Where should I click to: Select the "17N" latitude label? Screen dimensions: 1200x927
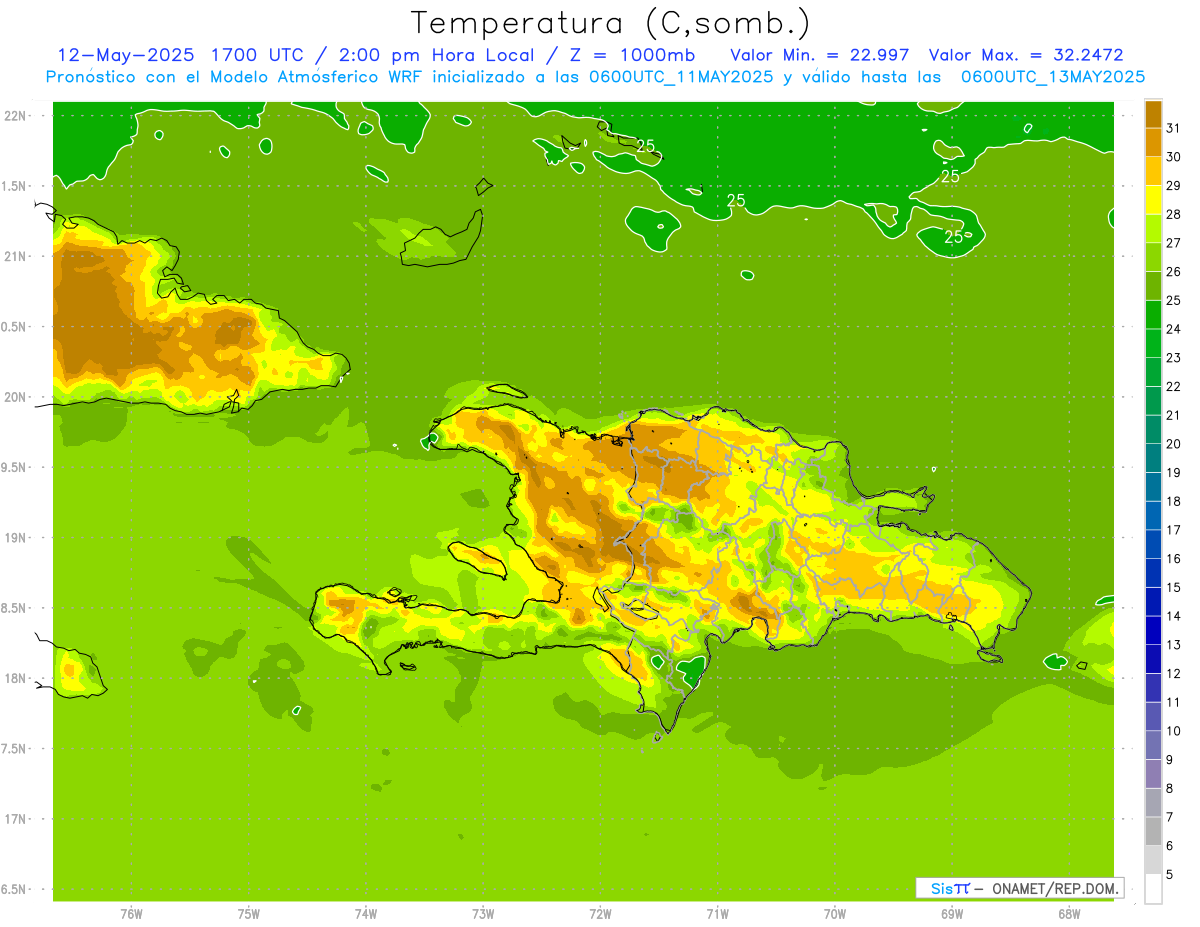pyautogui.click(x=15, y=819)
